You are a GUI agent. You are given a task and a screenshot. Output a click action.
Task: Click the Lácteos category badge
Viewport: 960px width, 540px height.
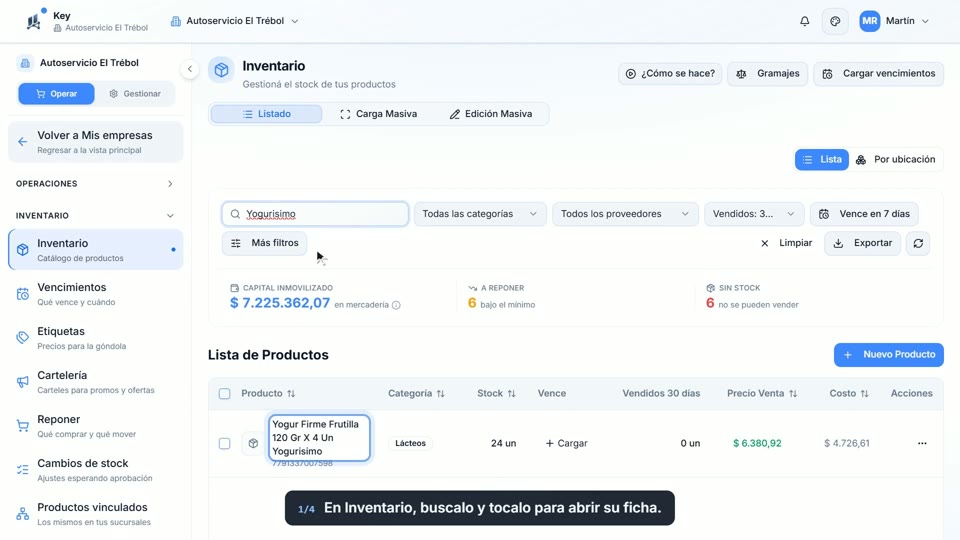[x=410, y=443]
